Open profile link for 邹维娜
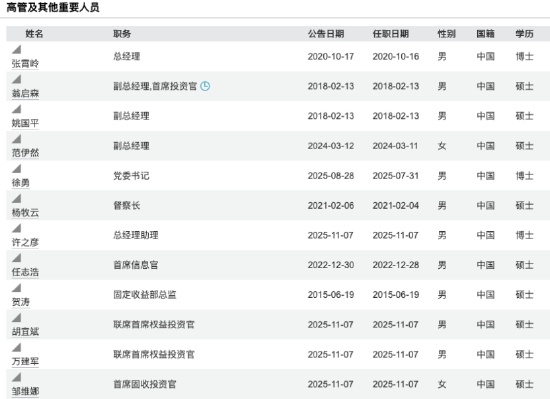Image resolution: width=550 pixels, height=399 pixels. [x=25, y=392]
